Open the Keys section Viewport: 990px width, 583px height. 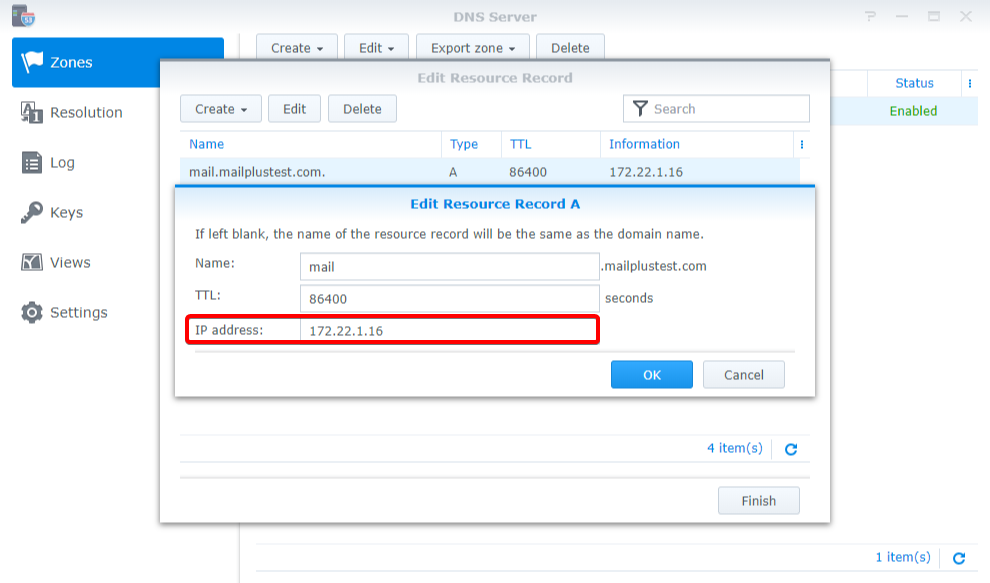[62, 212]
